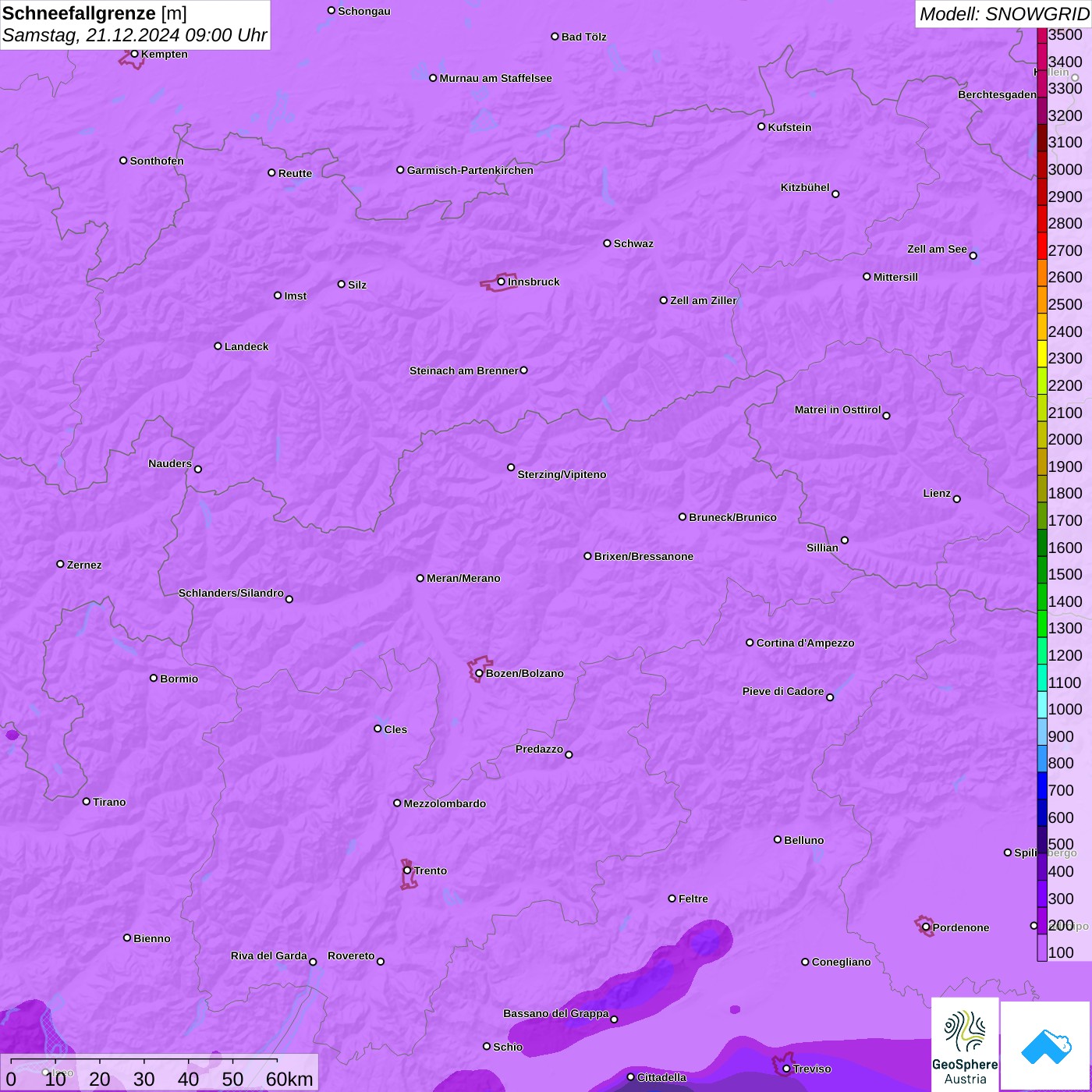Click the 1500 legend value
Viewport: 1092px width, 1092px height.
click(1065, 574)
